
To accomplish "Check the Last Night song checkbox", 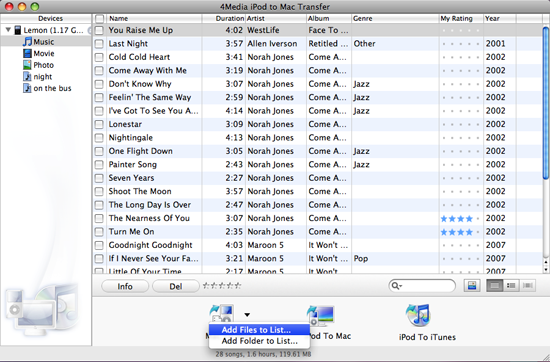I will 99,43.
